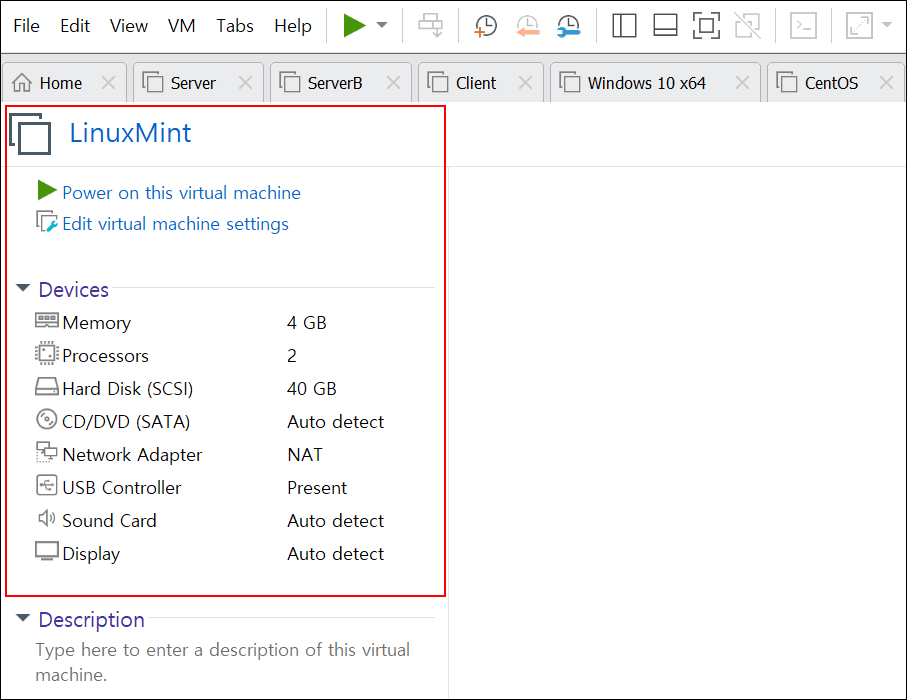The image size is (907, 700).
Task: Close the Home tab
Action: (108, 83)
